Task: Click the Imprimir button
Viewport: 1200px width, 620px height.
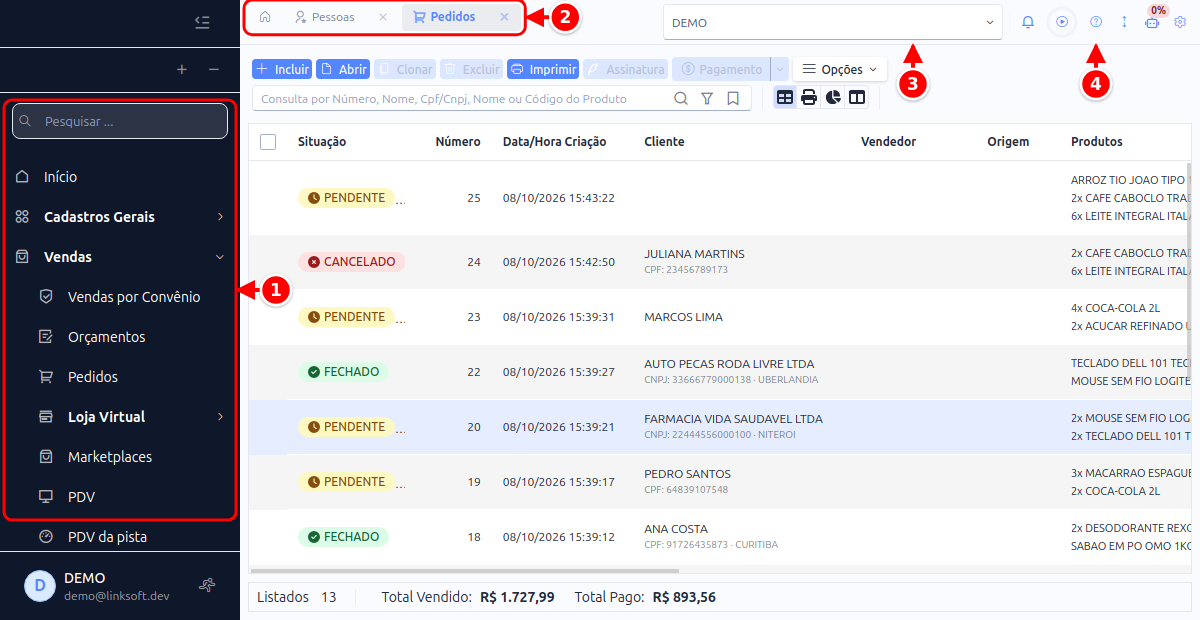Action: point(543,69)
